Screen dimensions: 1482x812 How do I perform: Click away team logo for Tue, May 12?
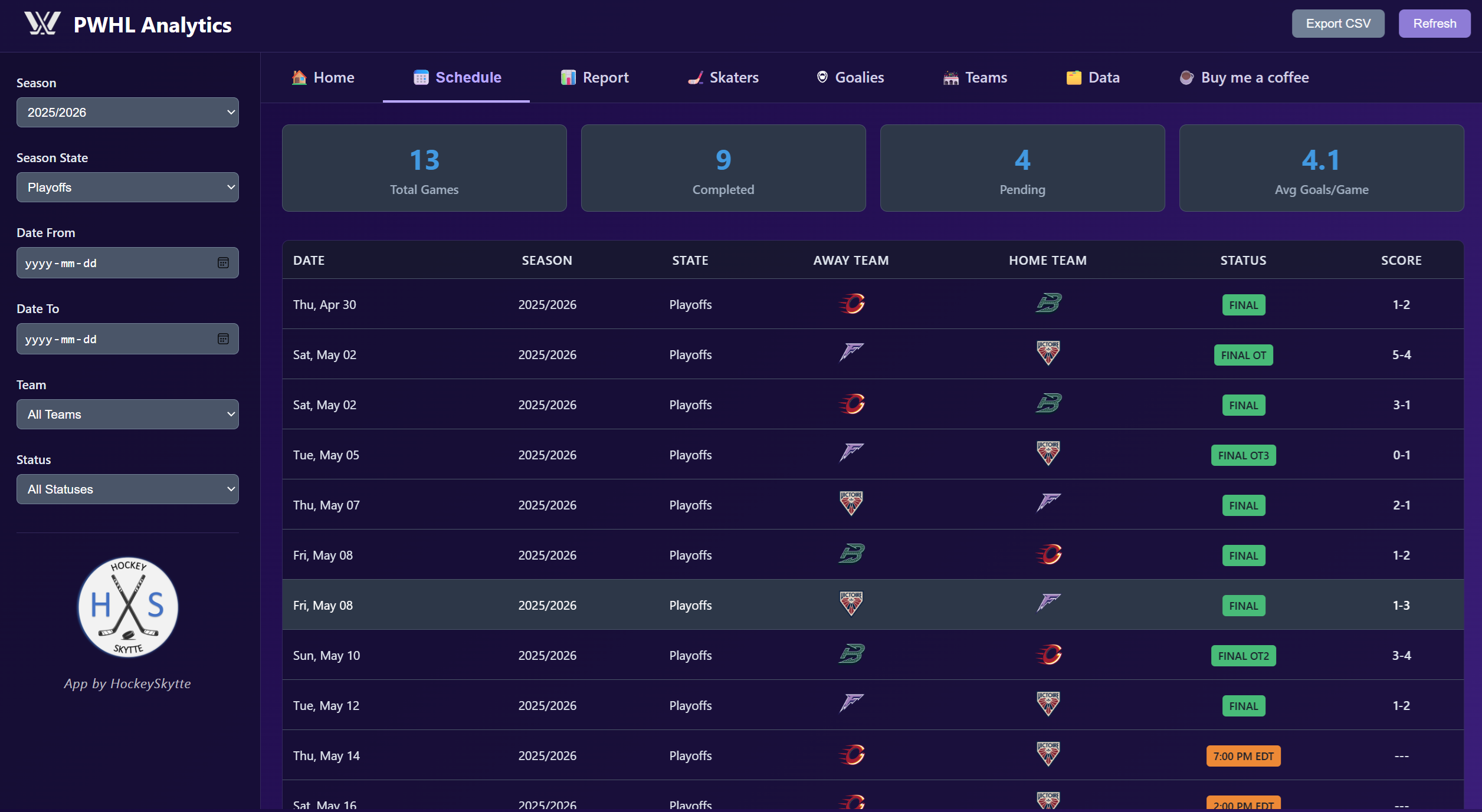click(x=851, y=705)
